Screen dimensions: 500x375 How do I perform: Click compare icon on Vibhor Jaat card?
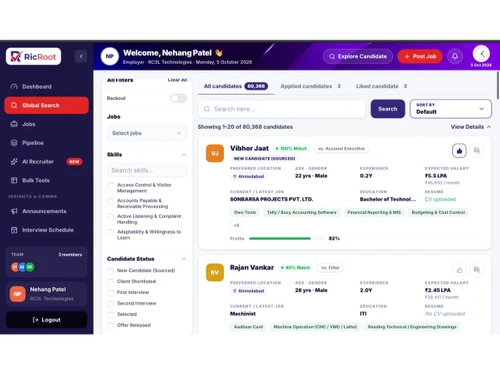[x=477, y=151]
